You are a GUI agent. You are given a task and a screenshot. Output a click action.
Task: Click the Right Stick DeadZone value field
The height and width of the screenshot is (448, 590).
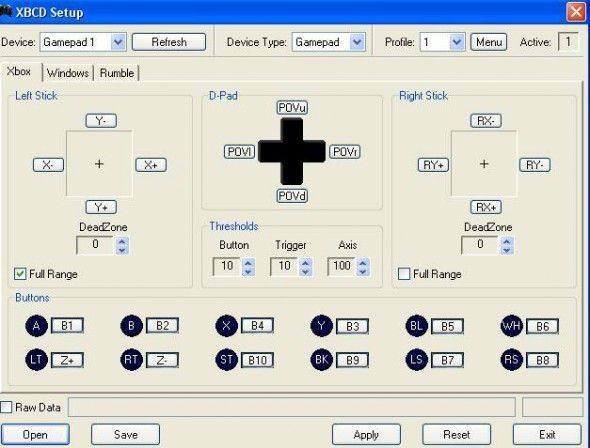(x=480, y=245)
